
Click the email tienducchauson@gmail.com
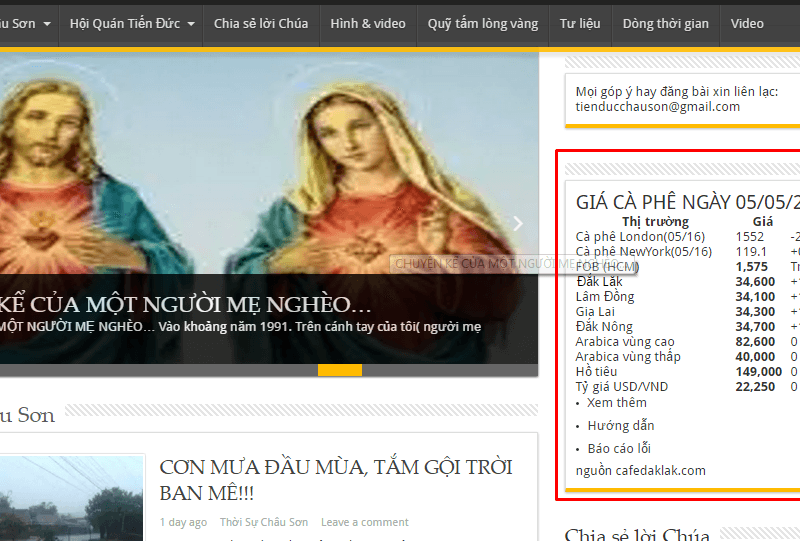click(x=658, y=107)
